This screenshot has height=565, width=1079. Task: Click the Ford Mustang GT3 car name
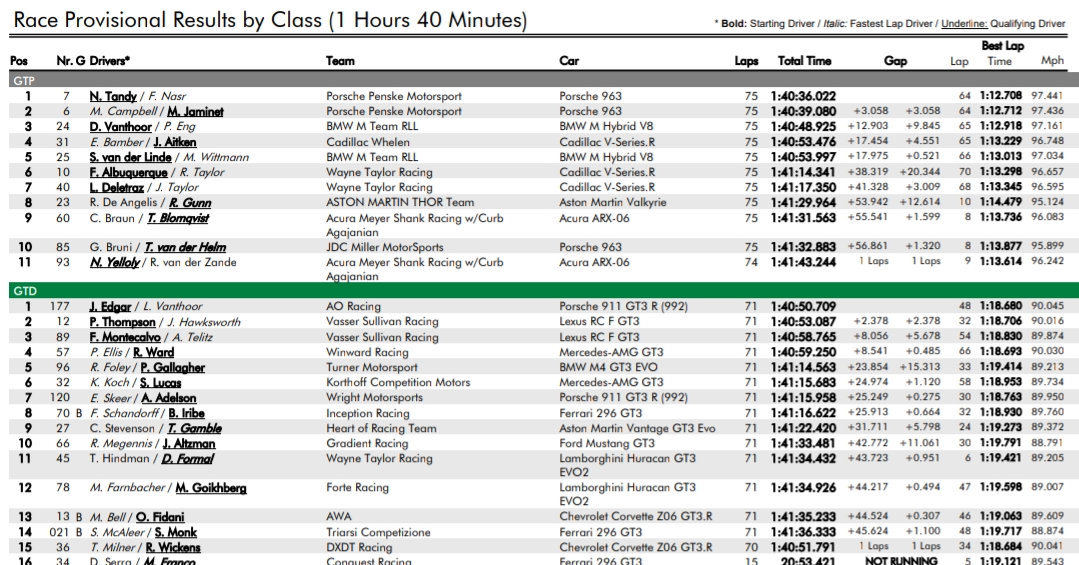click(607, 443)
